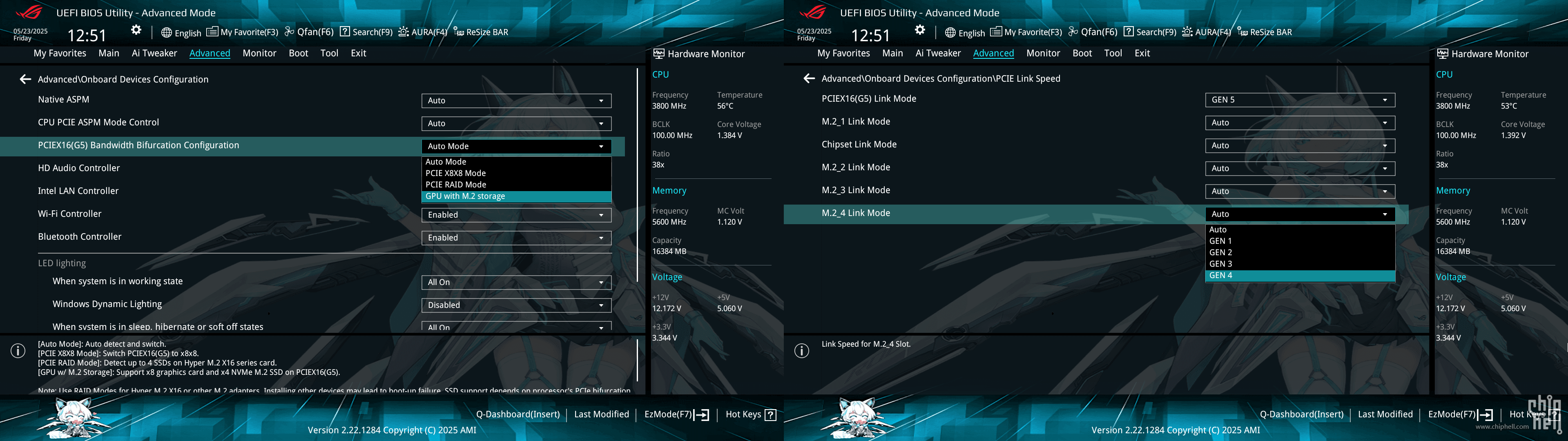This screenshot has height=441, width=1568.
Task: Open Main tab in left window
Action: (x=109, y=53)
